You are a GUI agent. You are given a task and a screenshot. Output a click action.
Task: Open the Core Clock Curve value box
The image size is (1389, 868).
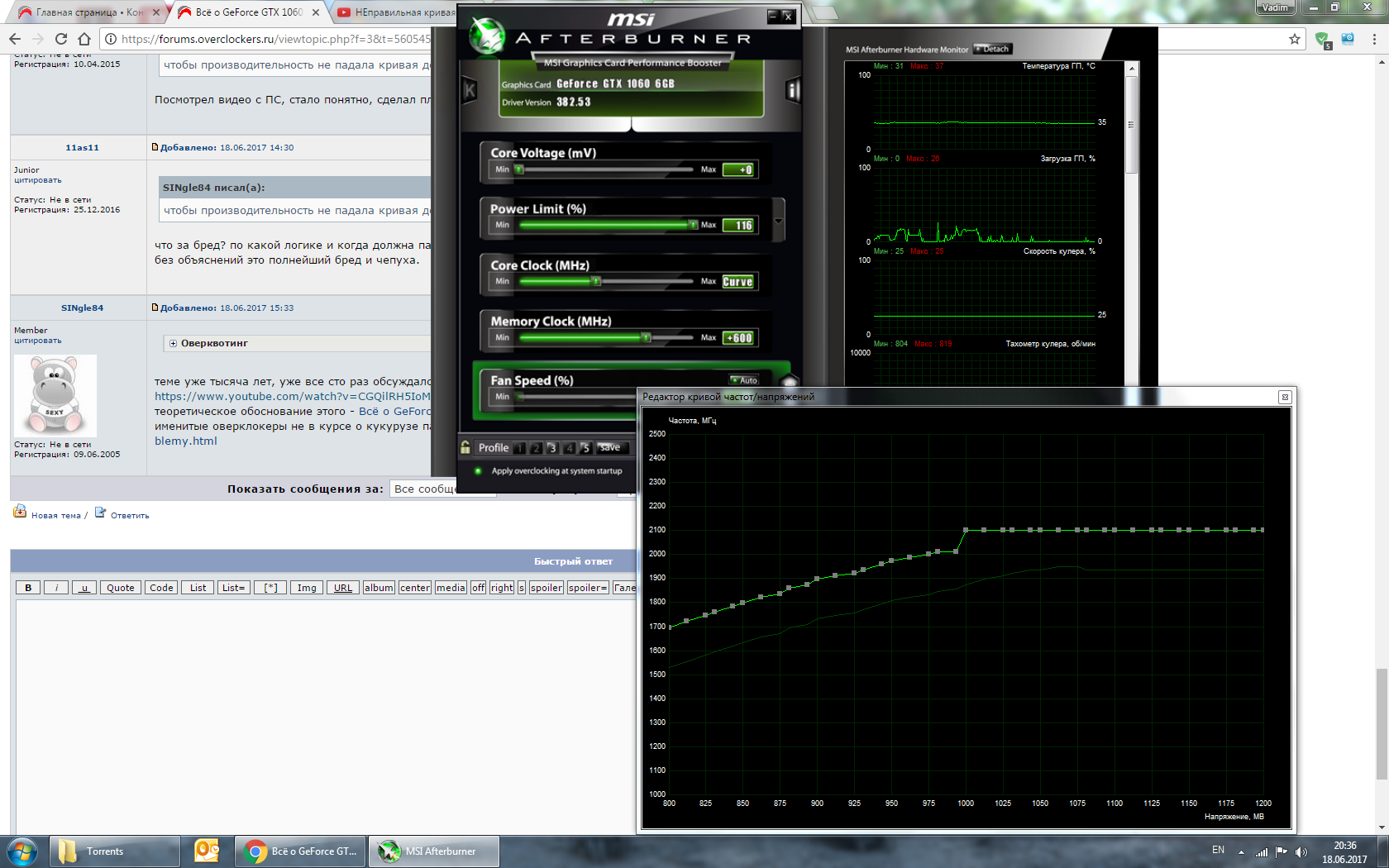[x=738, y=282]
